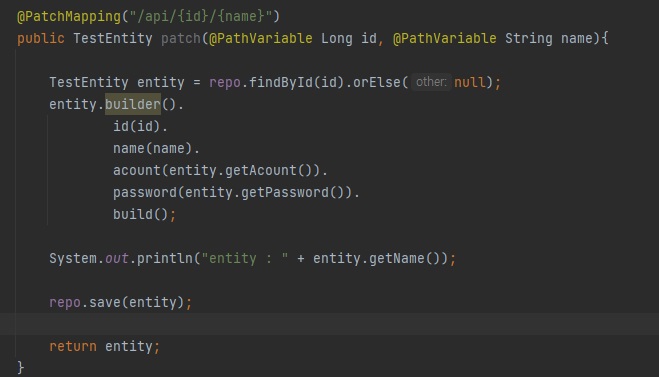
Task: Click entity.getAcount() in the acount line
Action: click(245, 171)
